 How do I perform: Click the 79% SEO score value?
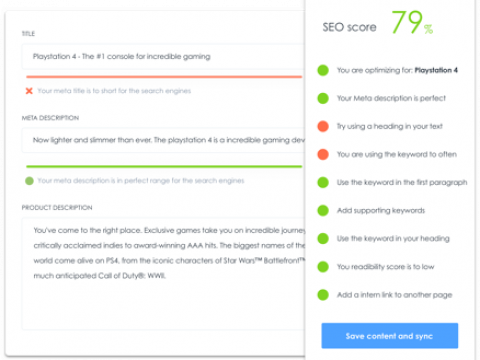(x=412, y=23)
